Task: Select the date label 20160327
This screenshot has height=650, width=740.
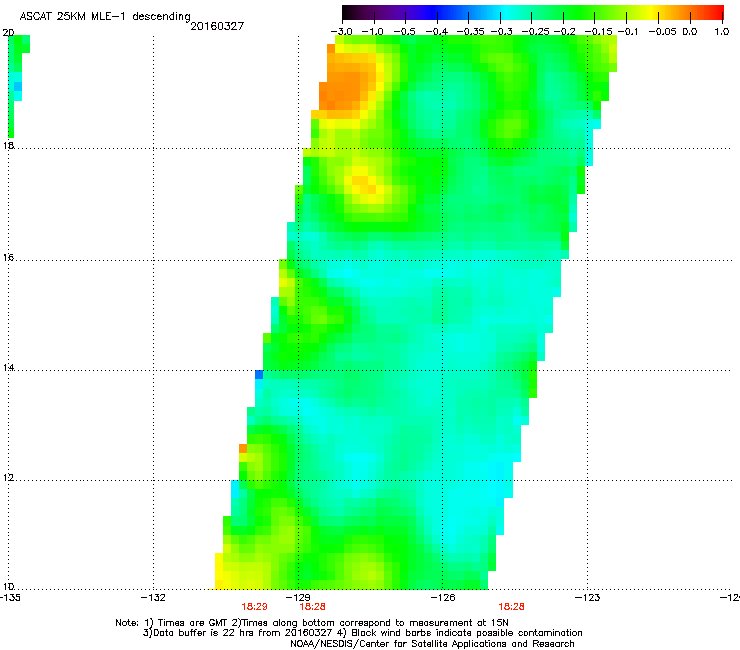Action: [217, 26]
